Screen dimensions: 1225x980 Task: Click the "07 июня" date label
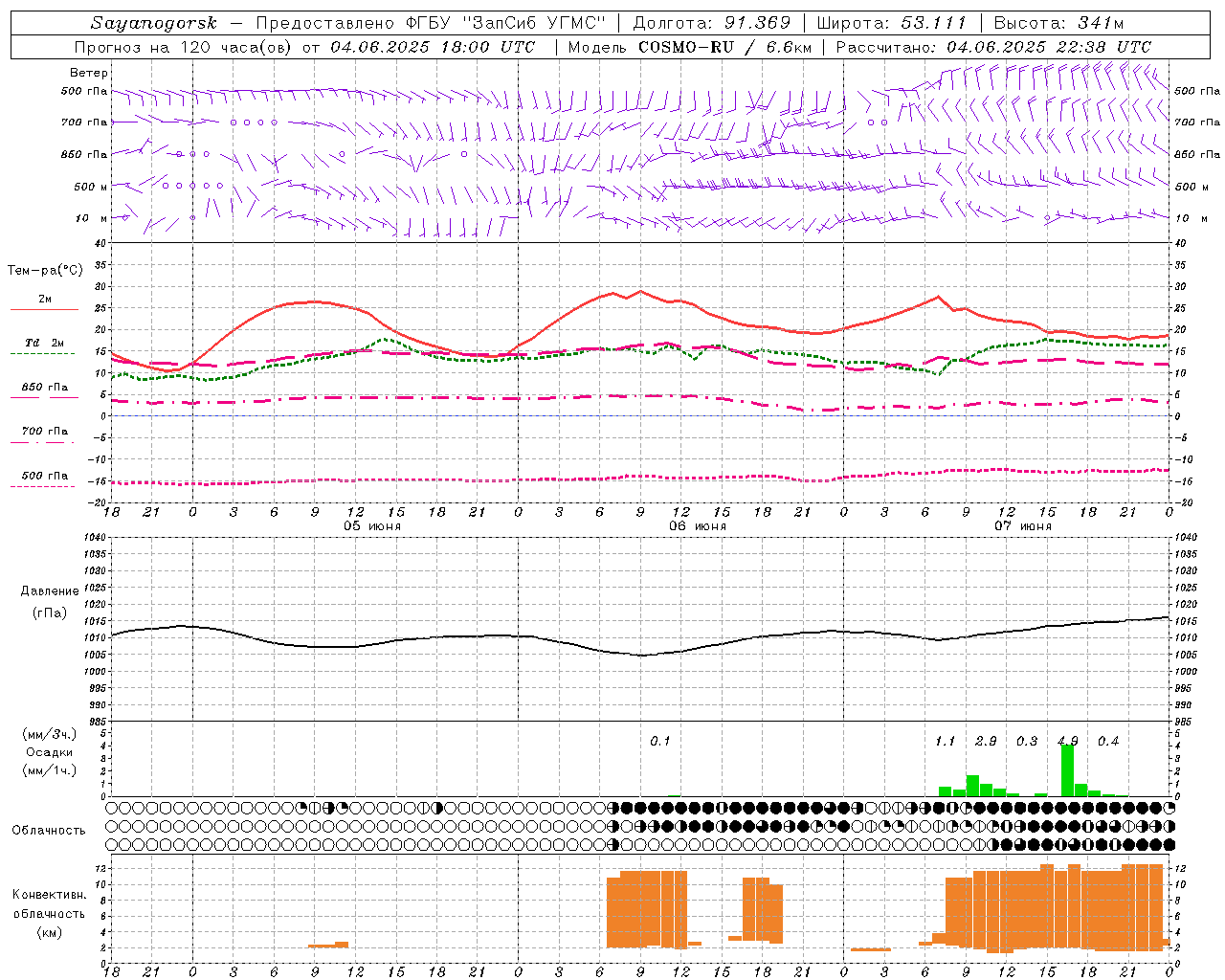pos(1023,525)
